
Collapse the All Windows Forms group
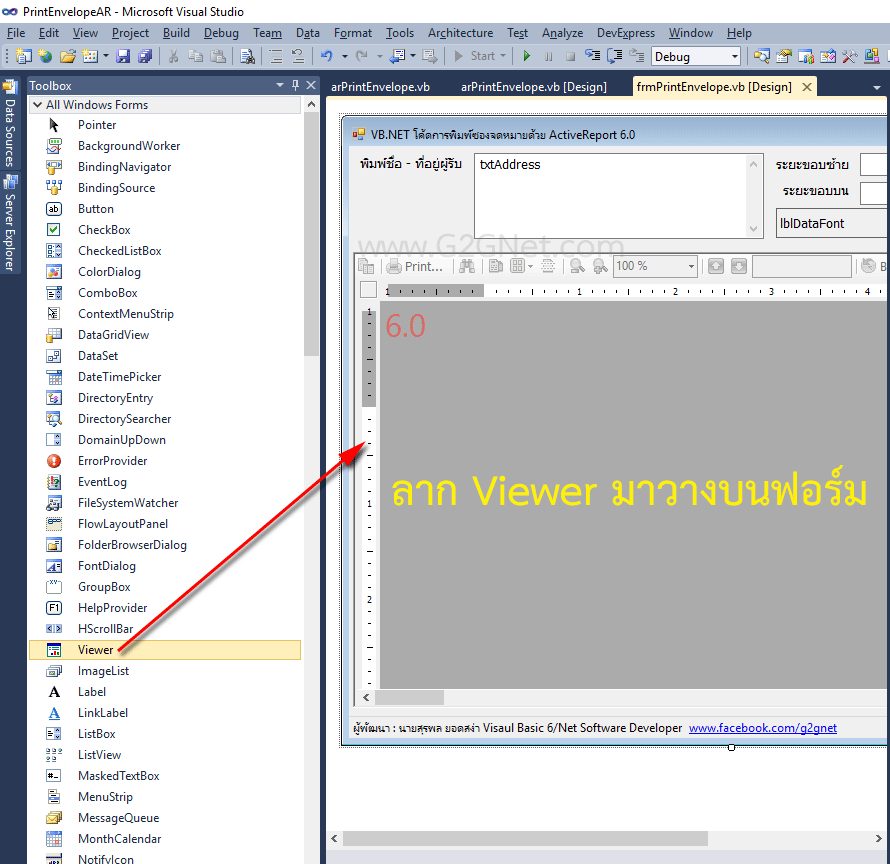click(x=37, y=104)
